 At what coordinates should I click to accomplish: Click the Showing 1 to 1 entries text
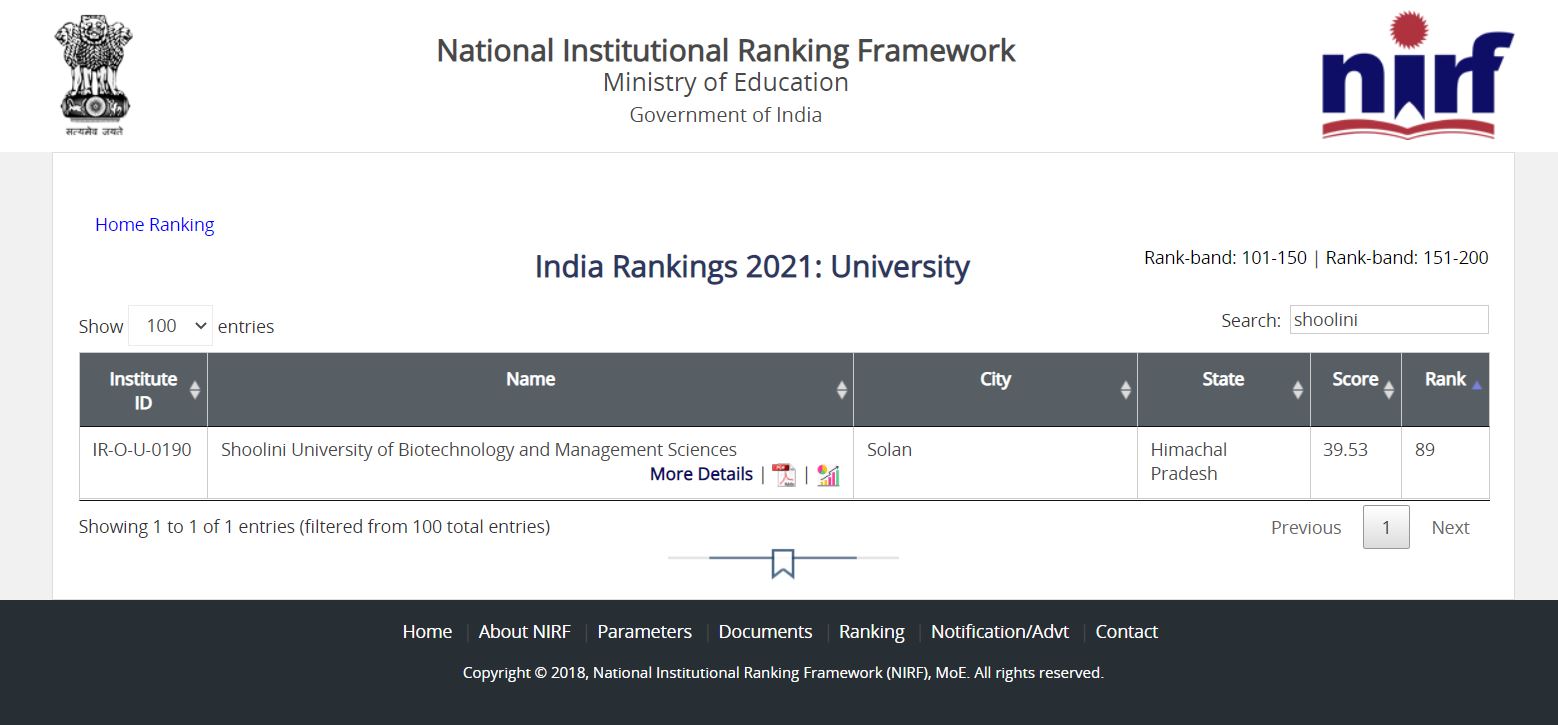(x=314, y=526)
